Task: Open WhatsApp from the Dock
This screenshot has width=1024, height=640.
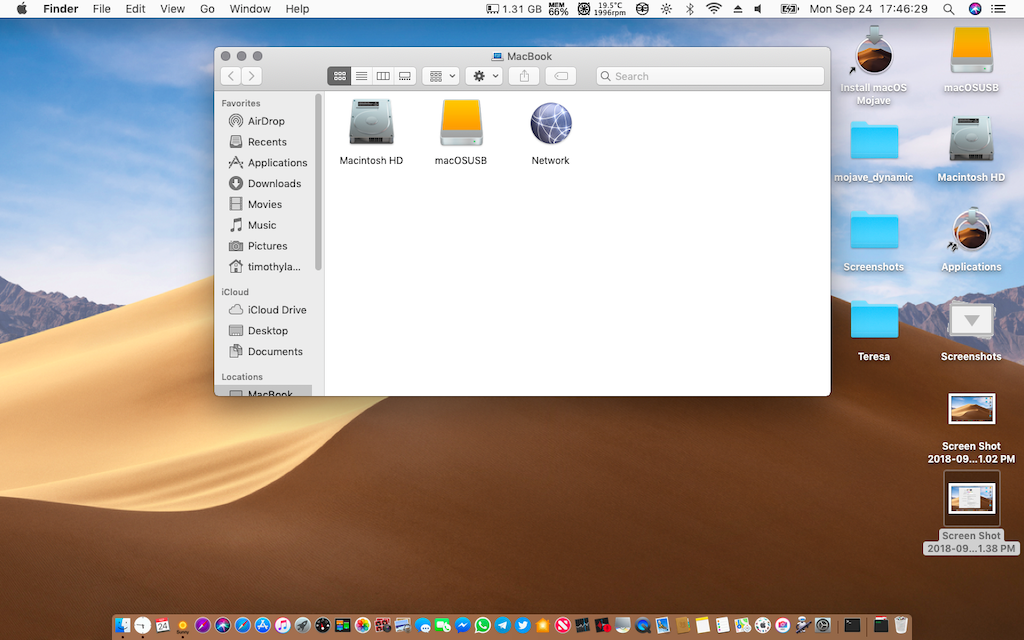Action: pyautogui.click(x=483, y=625)
